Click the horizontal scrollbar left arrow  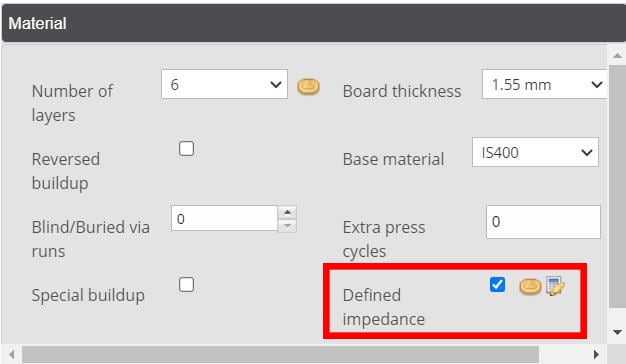(x=12, y=354)
